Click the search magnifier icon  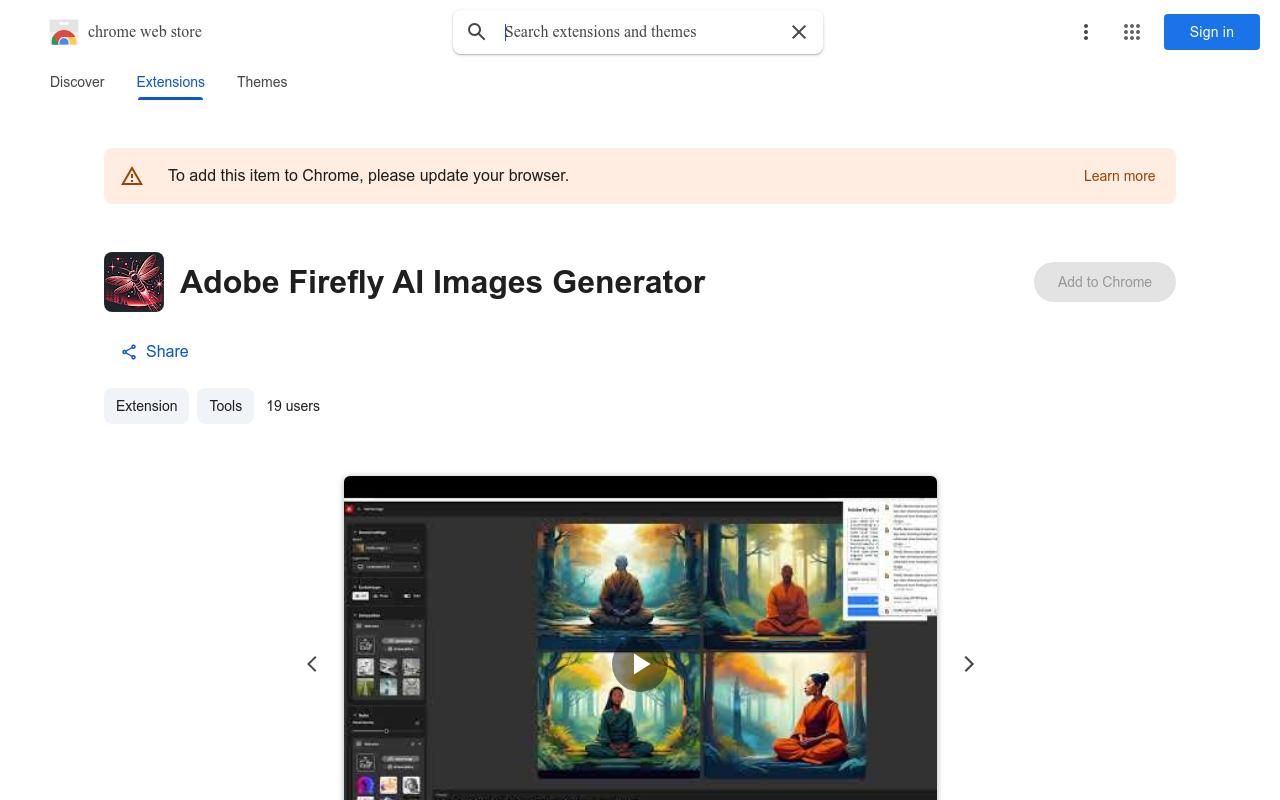[477, 32]
